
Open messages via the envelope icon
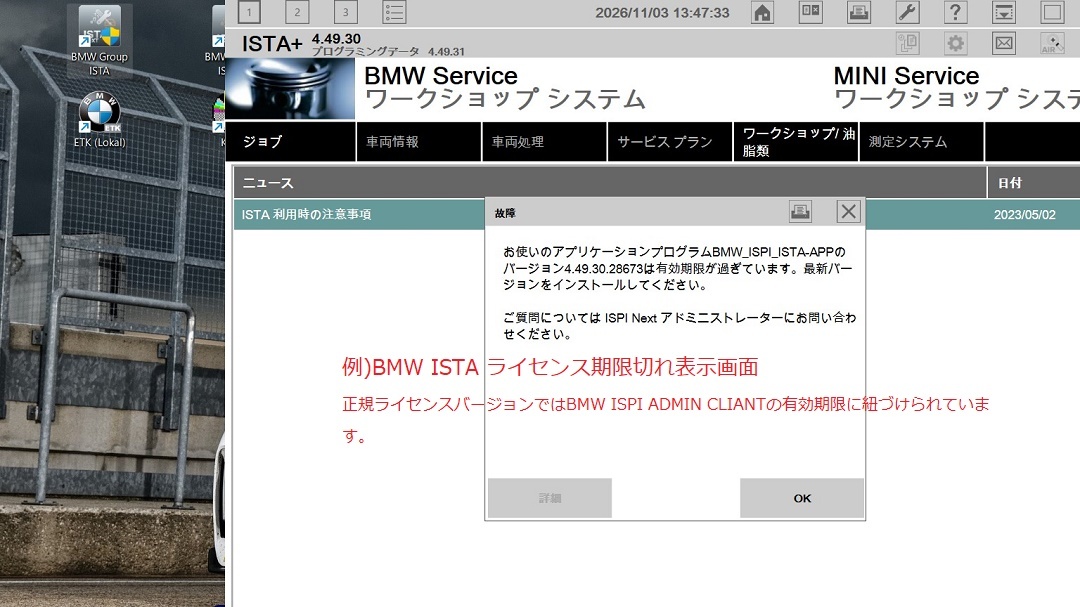click(x=1003, y=42)
